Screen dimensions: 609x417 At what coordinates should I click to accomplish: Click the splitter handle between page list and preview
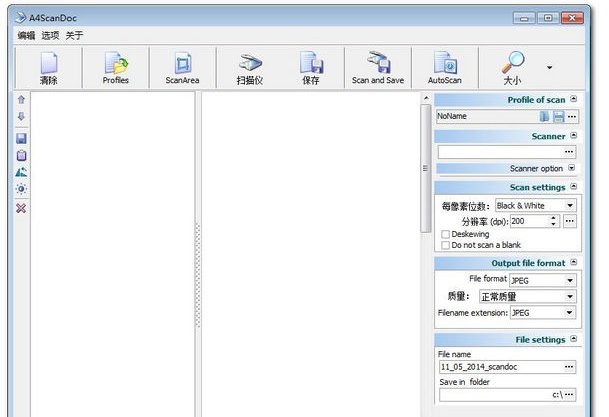click(x=198, y=276)
